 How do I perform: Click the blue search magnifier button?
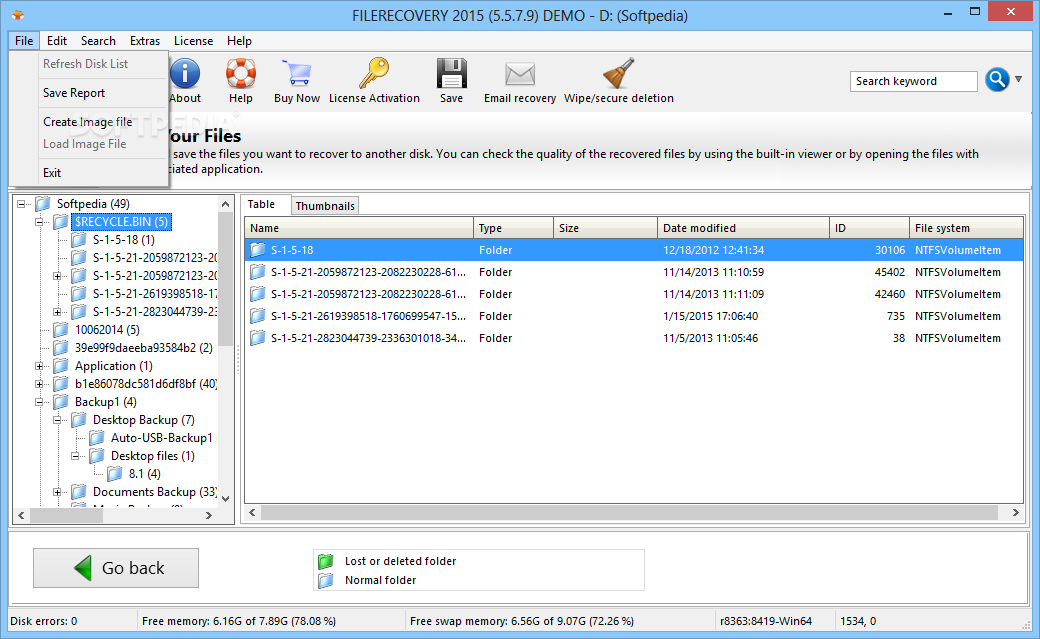pyautogui.click(x=997, y=80)
